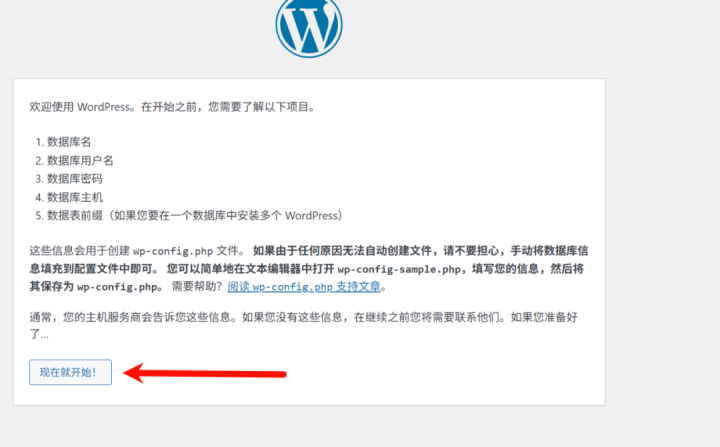Viewport: 720px width, 447px height.
Task: Select the list item 数据表前缀
Action: (x=195, y=215)
